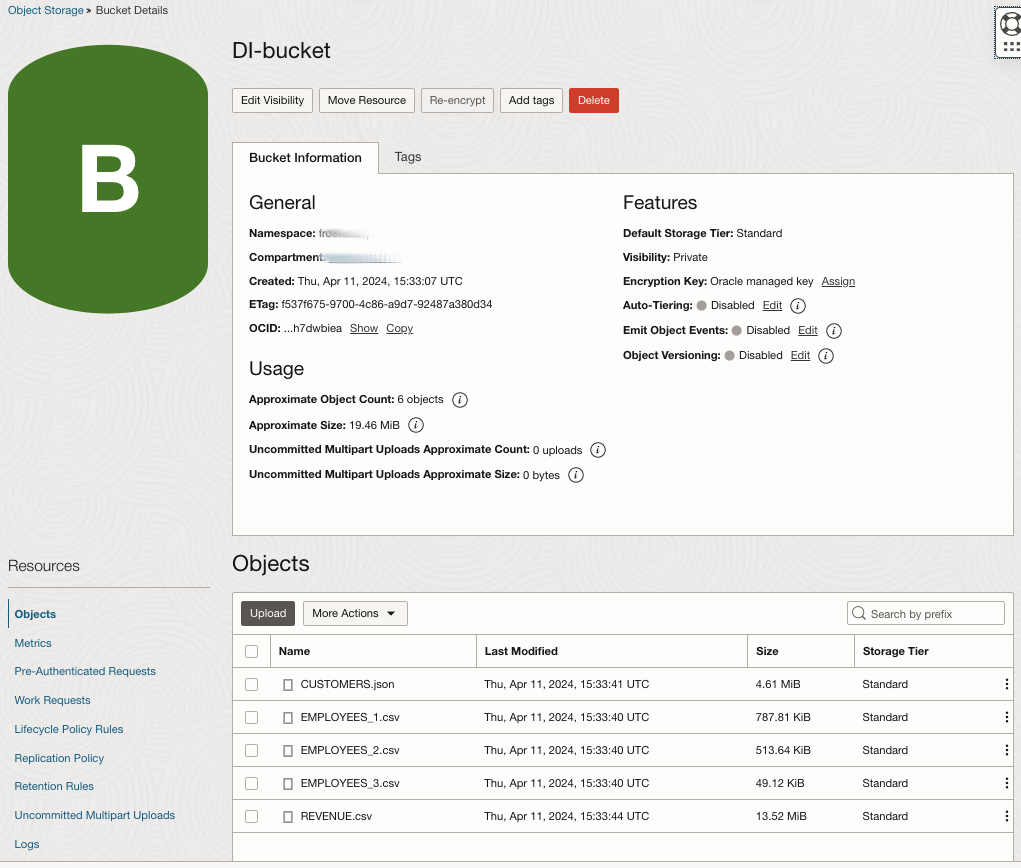Click info icon beside Approximate Size

415,425
